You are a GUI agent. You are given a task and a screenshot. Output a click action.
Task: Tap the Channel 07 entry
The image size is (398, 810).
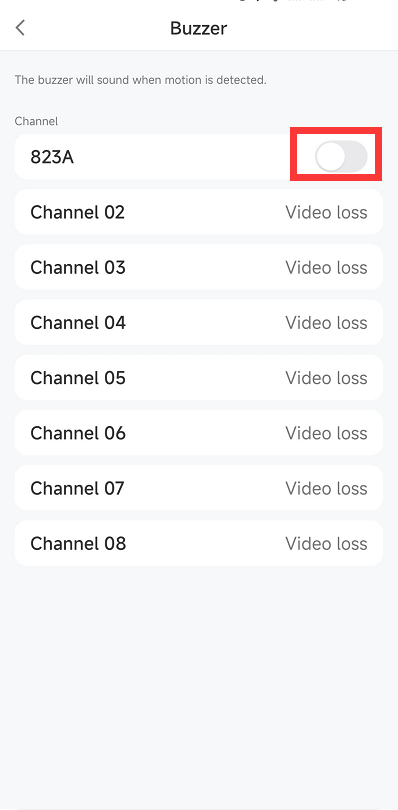[x=198, y=488]
